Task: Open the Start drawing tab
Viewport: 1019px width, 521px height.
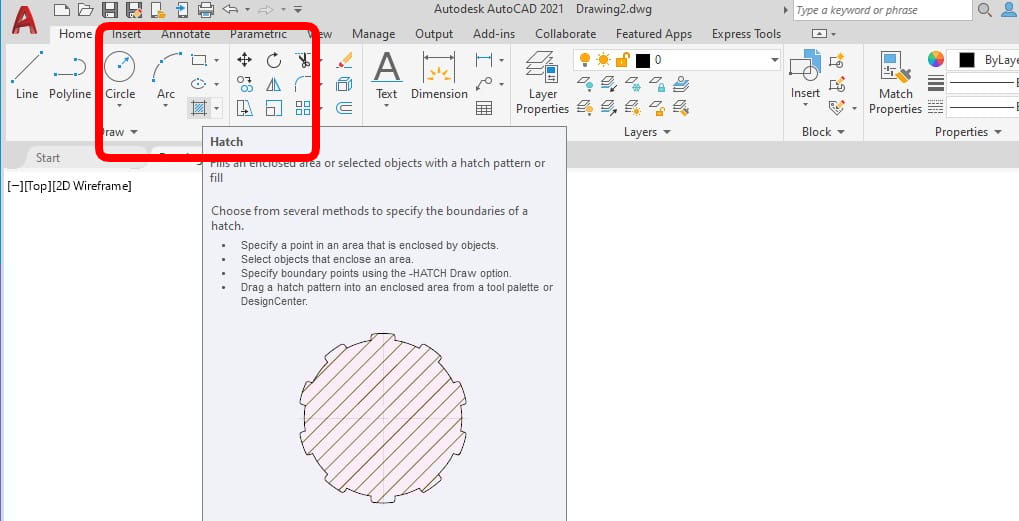Action: 47,157
